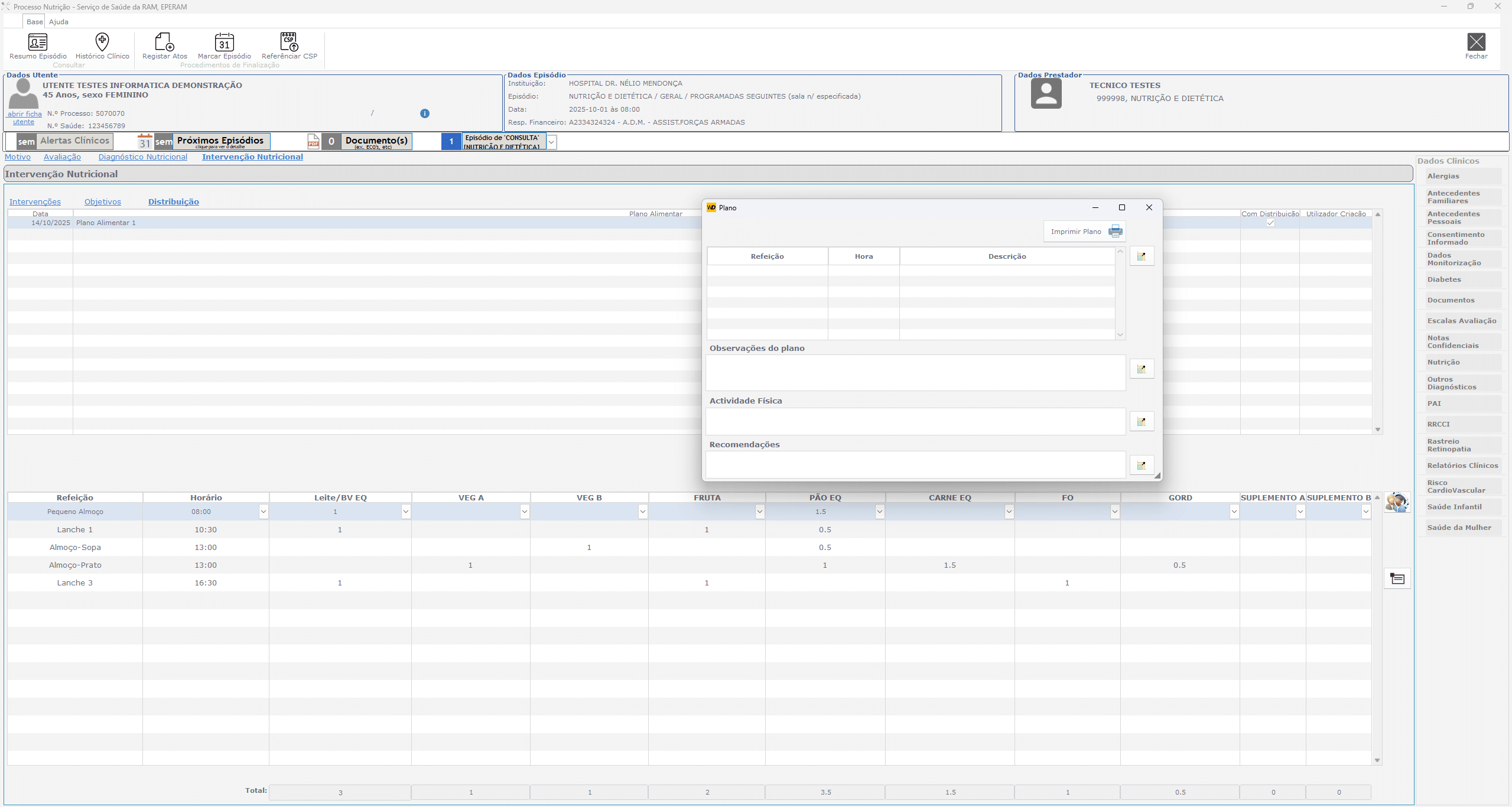Open the Leite/BV EQ dropdown arrow
The width and height of the screenshot is (1512, 807).
coord(406,512)
